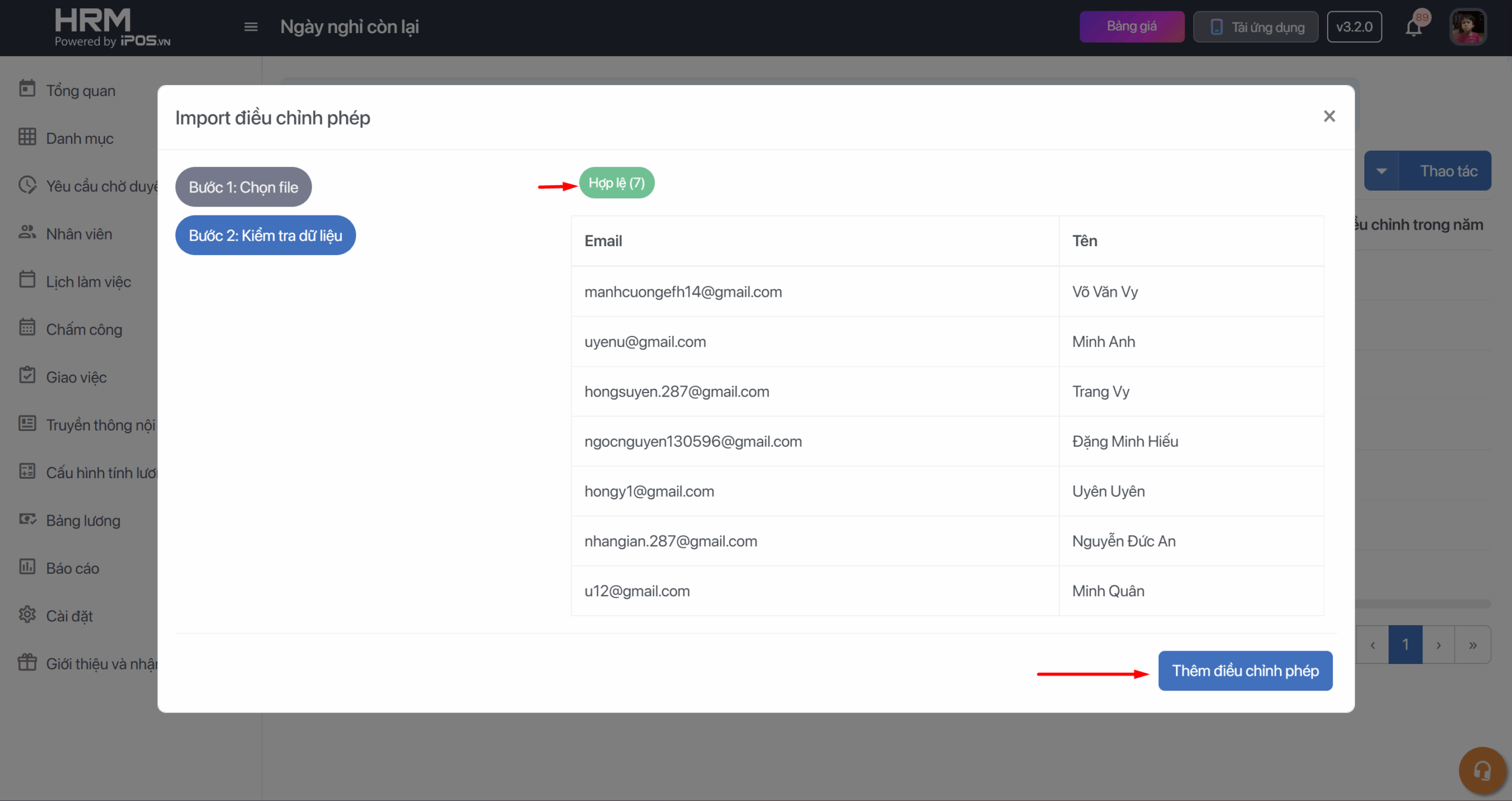Open Tổng quan from the sidebar
The image size is (1512, 801).
pos(80,90)
